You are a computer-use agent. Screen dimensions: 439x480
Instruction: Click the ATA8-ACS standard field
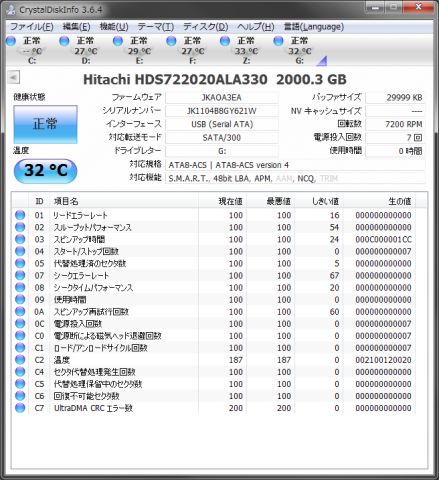[295, 165]
